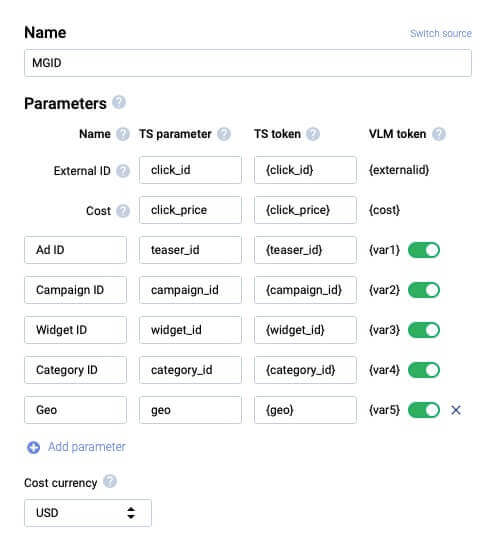This screenshot has height=547, width=494.
Task: Open help icon for TS parameter column
Action: coord(224,134)
